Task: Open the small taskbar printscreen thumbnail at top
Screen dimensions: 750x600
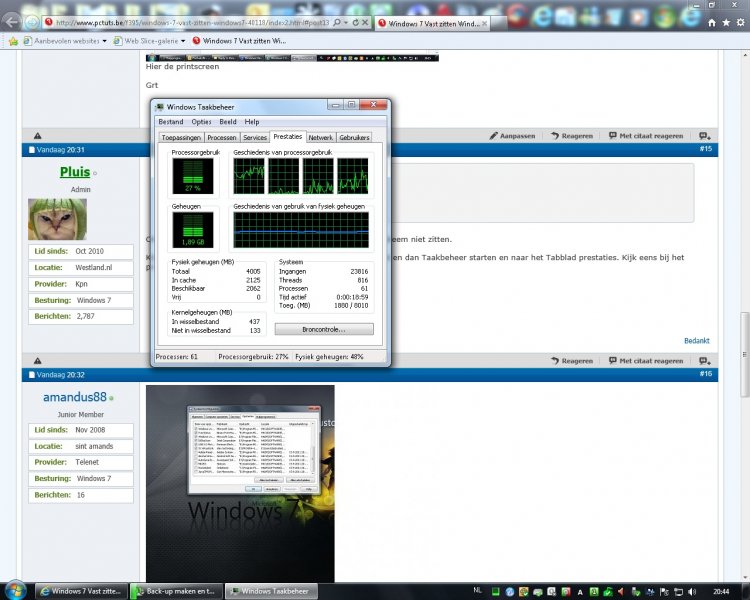Action: coord(292,58)
